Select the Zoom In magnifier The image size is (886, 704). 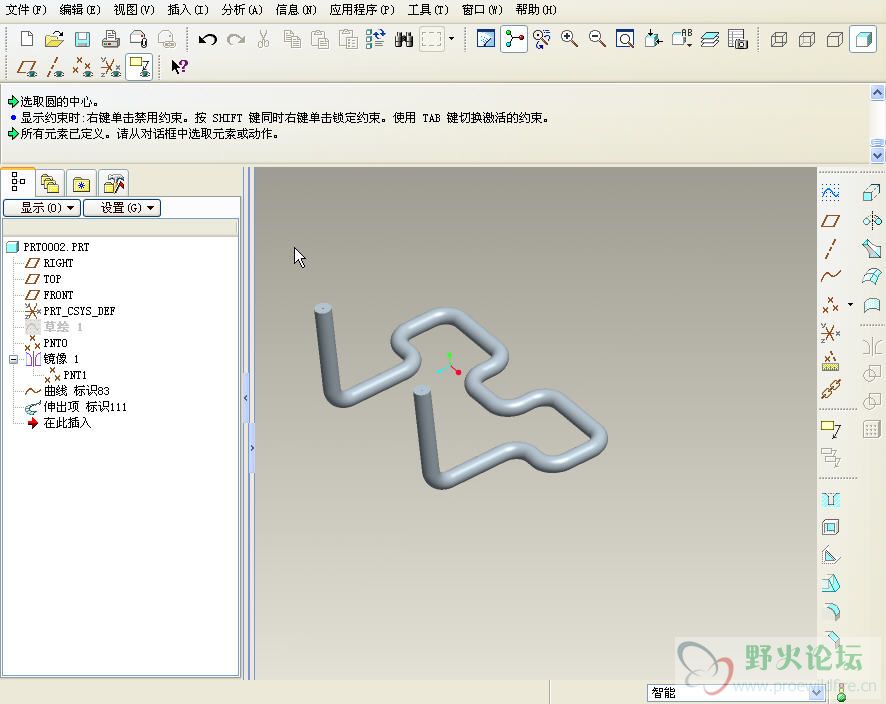(569, 39)
